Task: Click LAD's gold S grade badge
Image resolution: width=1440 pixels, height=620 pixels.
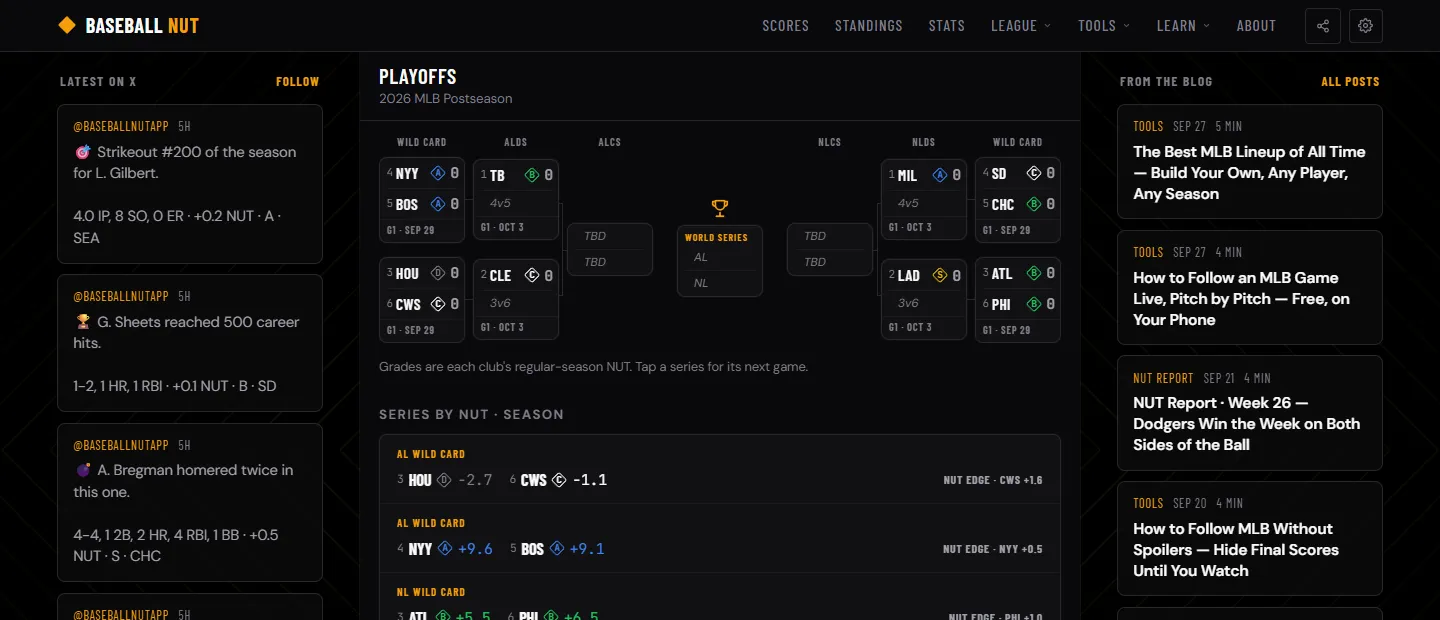Action: 939,275
